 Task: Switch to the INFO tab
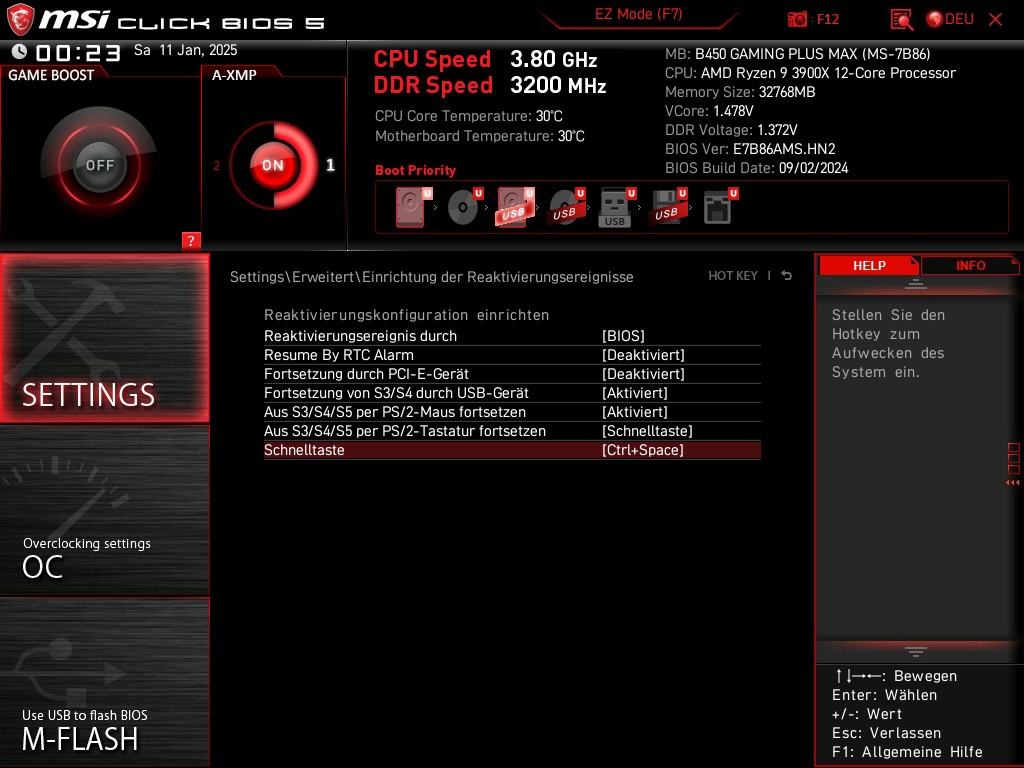[x=970, y=265]
